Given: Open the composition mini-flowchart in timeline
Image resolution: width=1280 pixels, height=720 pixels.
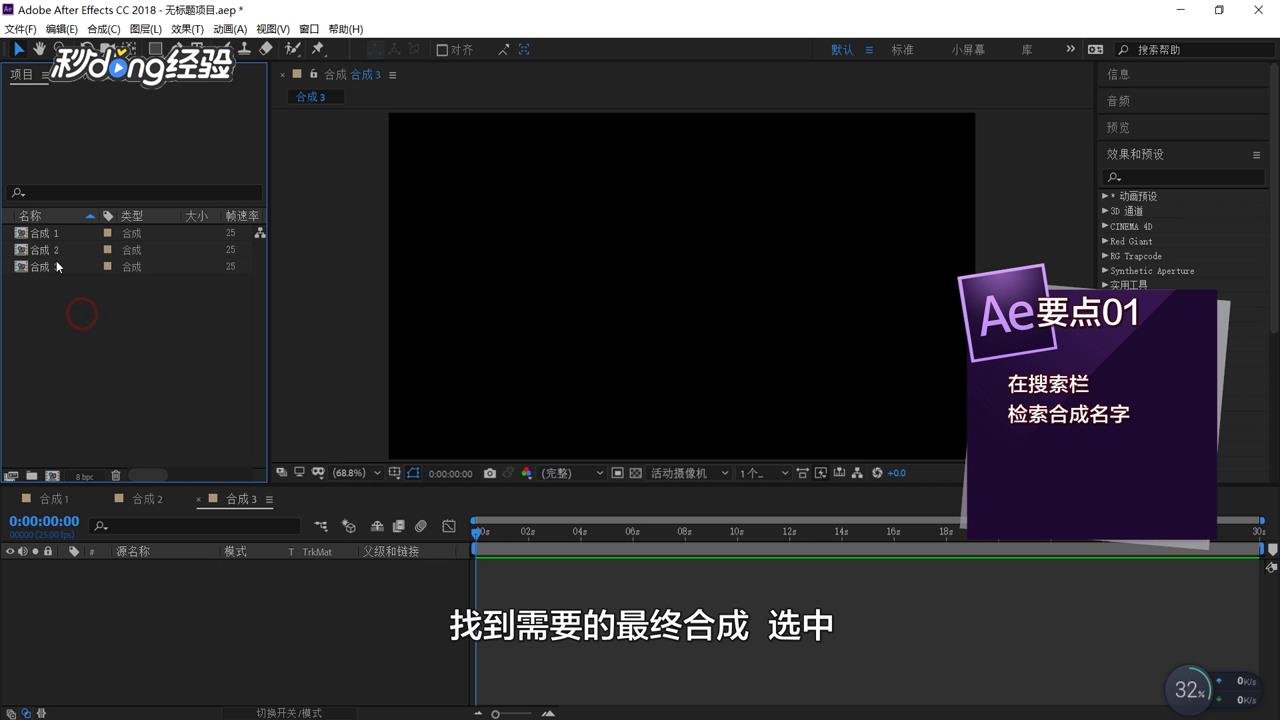Looking at the screenshot, I should tap(321, 526).
